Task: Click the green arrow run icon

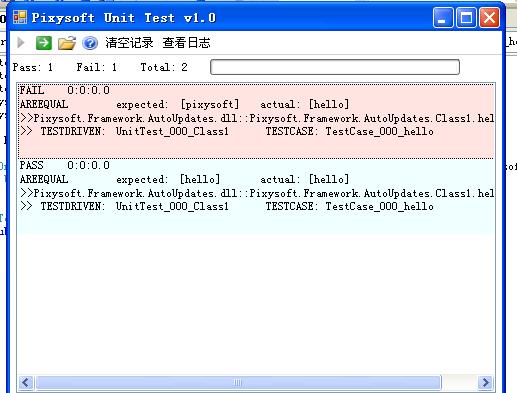Action: coord(44,43)
